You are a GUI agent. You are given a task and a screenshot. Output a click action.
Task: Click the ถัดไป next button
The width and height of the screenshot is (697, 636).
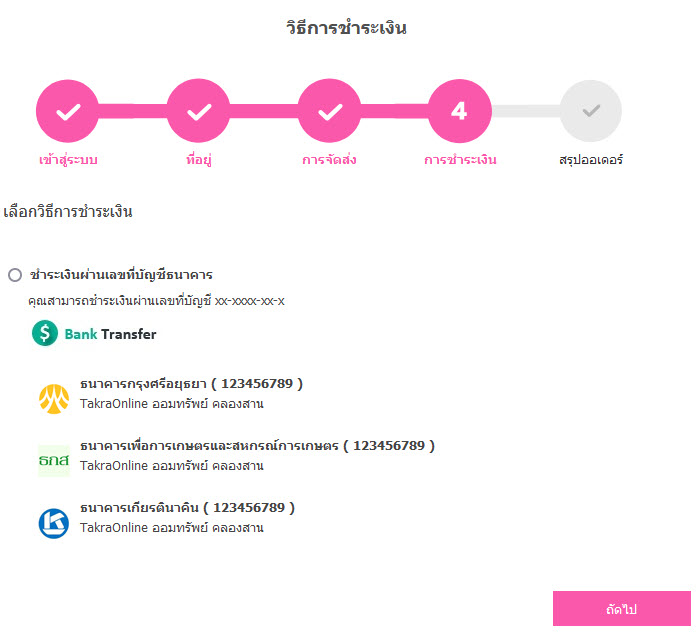(621, 608)
